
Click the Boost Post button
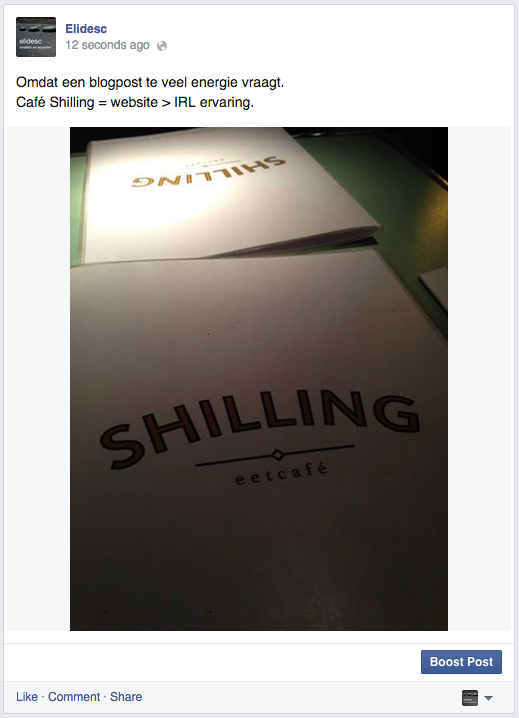[x=461, y=662]
